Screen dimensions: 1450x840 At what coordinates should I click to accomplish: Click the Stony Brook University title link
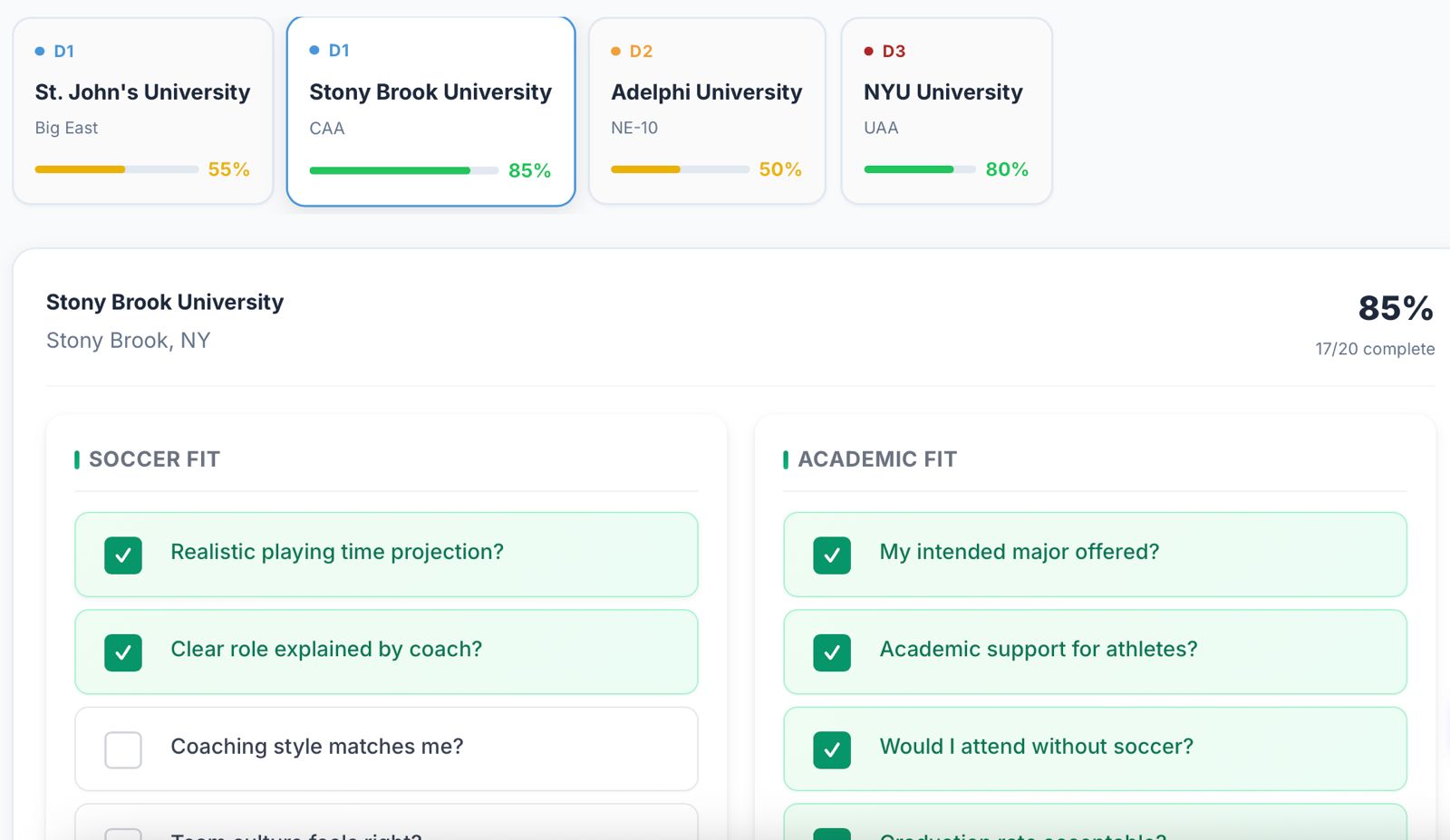[165, 302]
